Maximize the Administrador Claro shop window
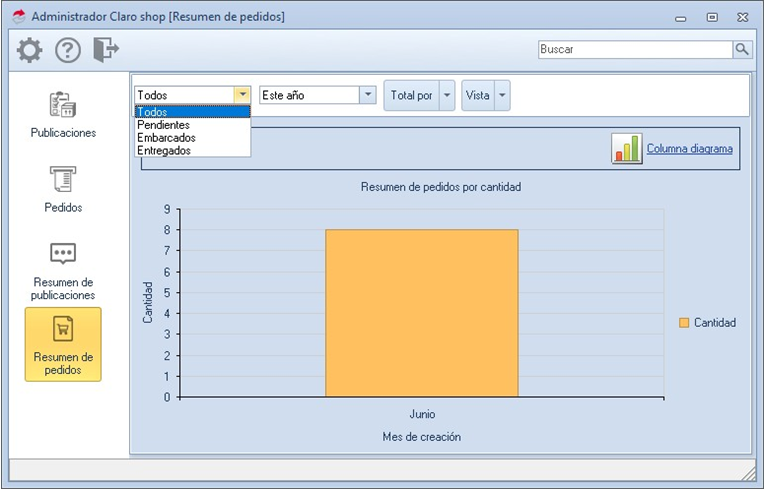Viewport: 764px width, 490px height. coord(712,17)
